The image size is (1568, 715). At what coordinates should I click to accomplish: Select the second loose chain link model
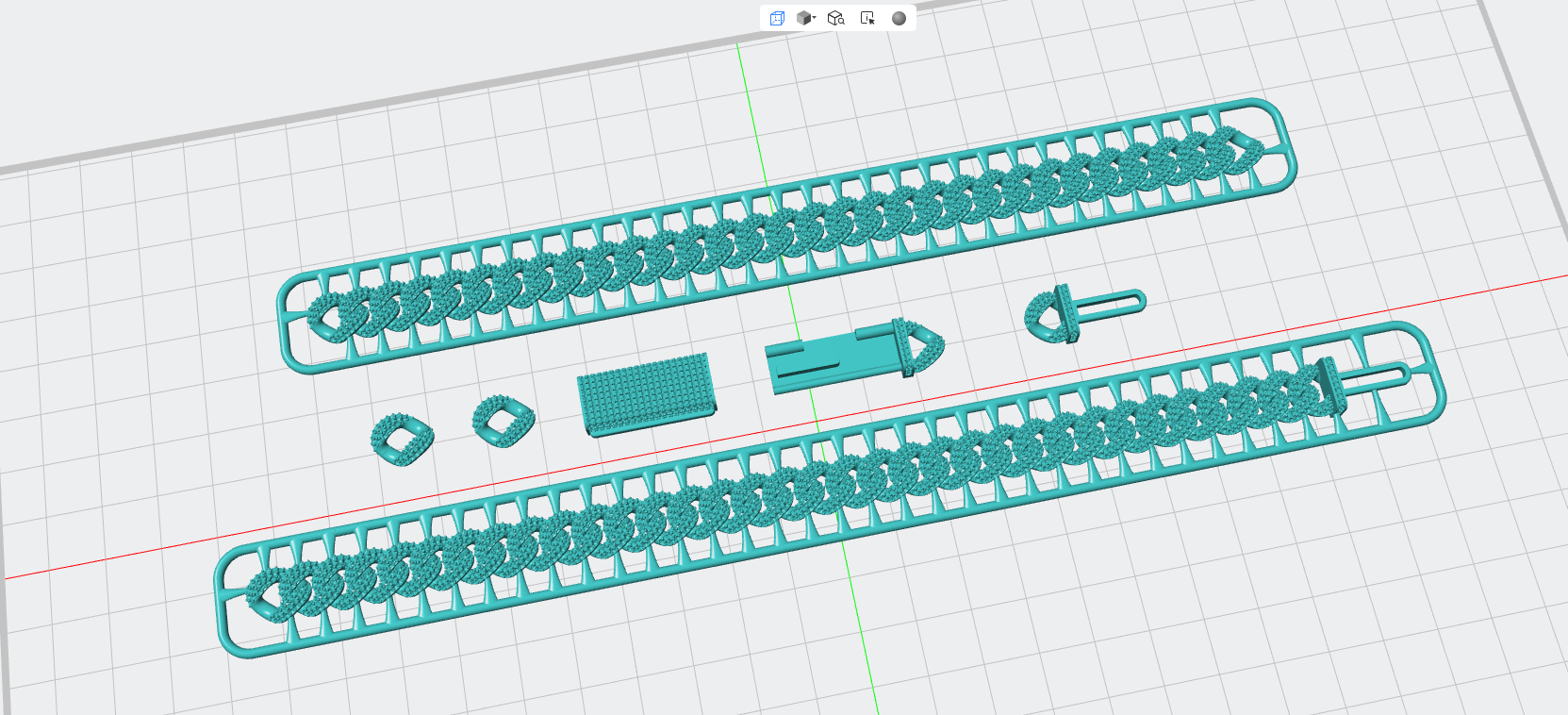(503, 422)
